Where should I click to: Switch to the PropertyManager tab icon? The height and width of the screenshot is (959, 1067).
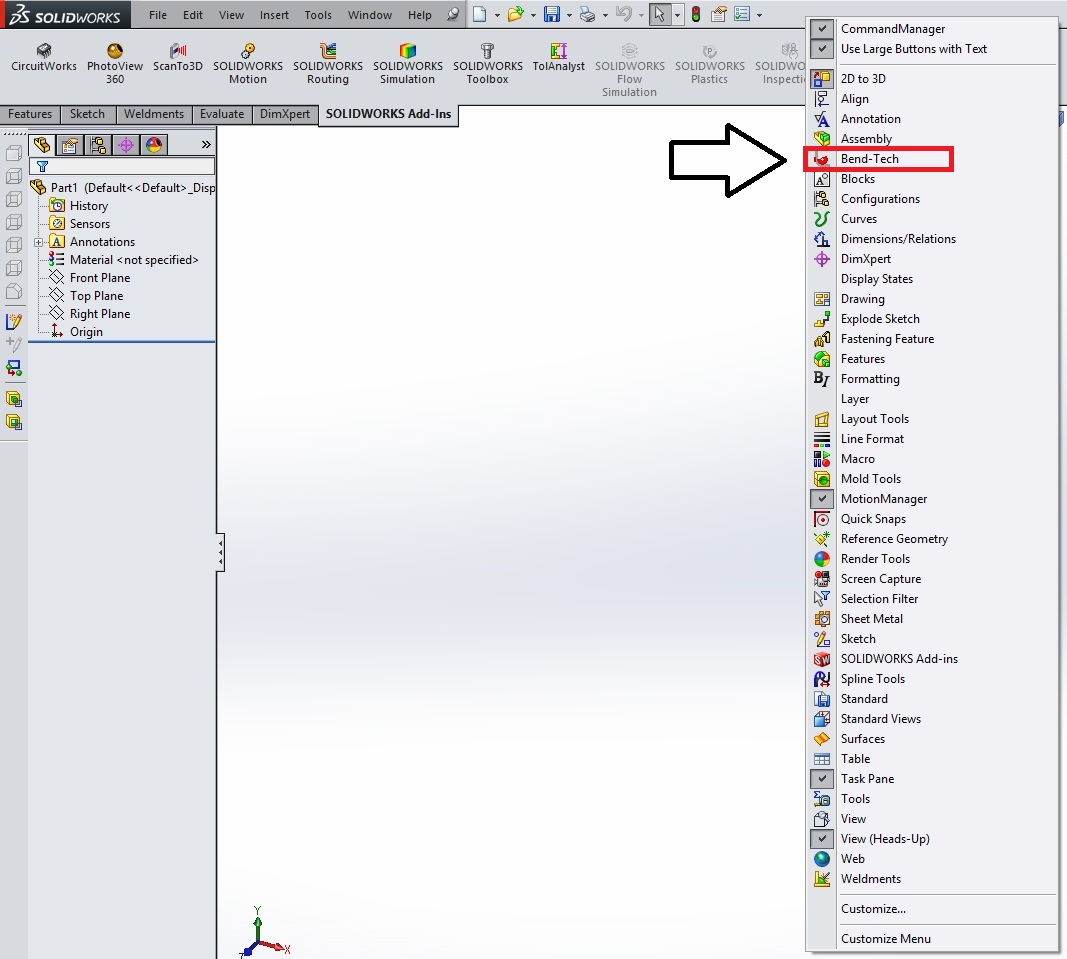tap(69, 145)
